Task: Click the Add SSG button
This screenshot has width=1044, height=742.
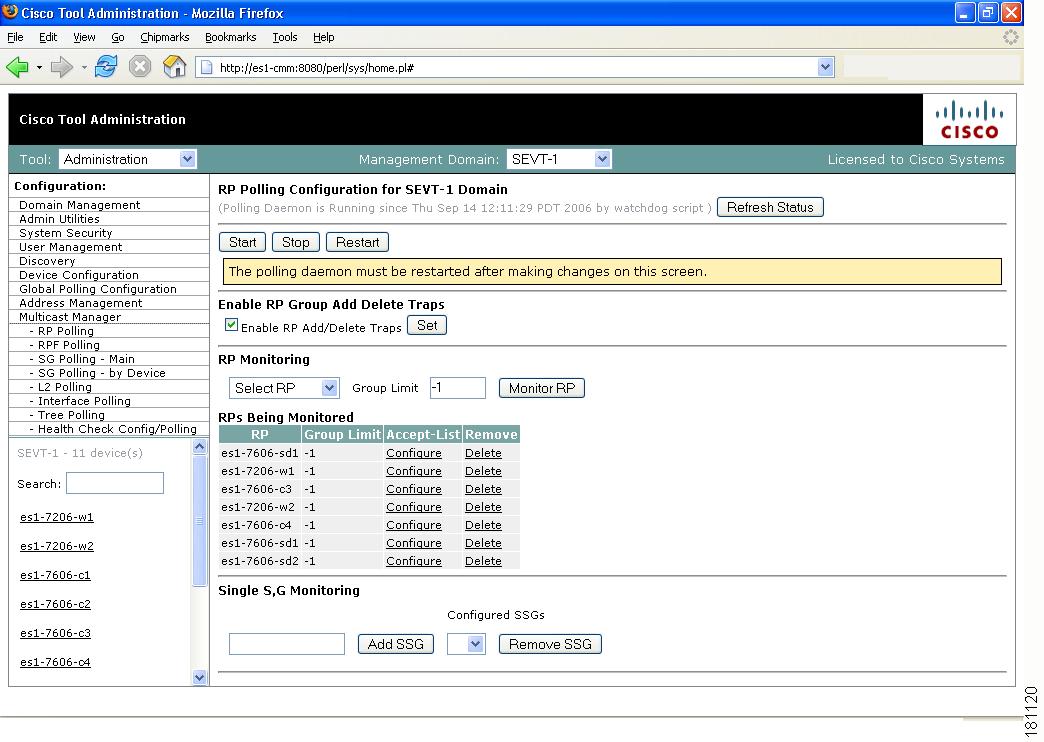Action: (x=395, y=644)
